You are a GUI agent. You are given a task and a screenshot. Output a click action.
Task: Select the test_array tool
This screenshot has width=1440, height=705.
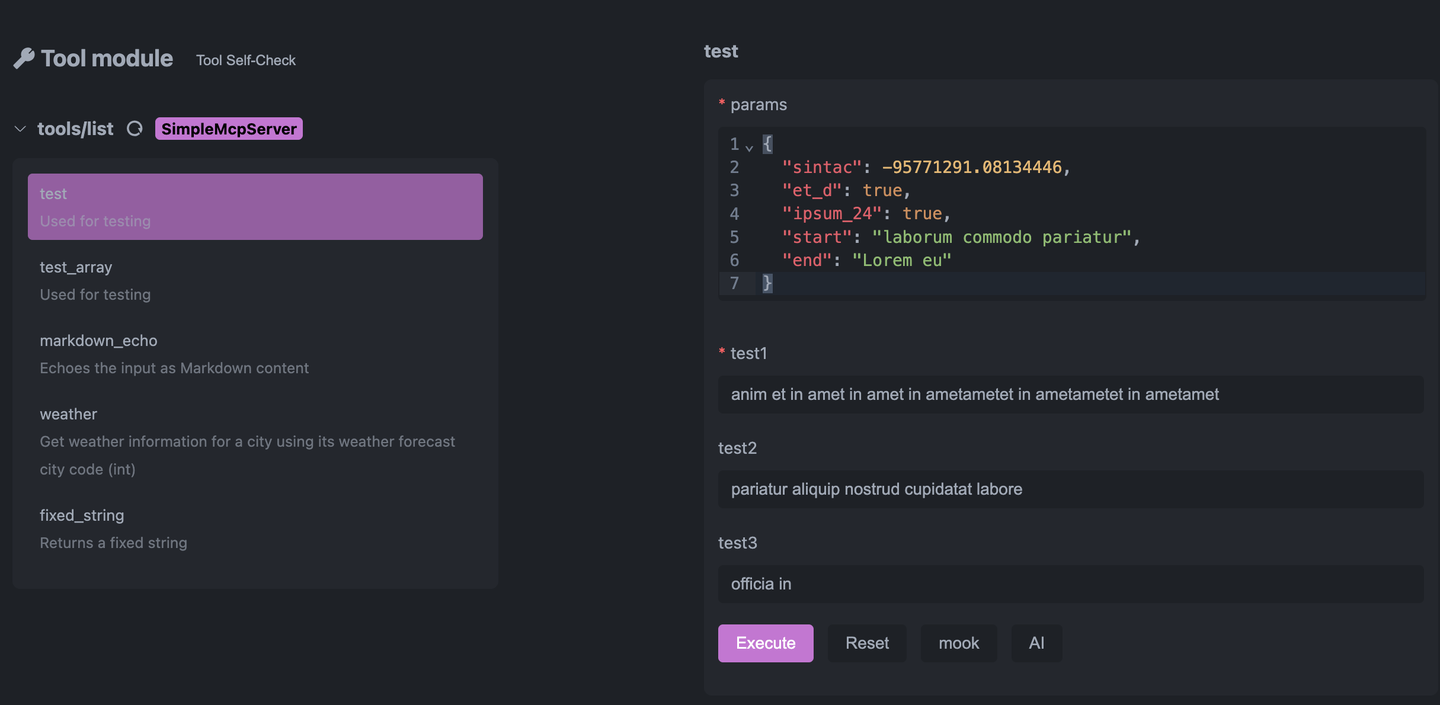click(255, 280)
